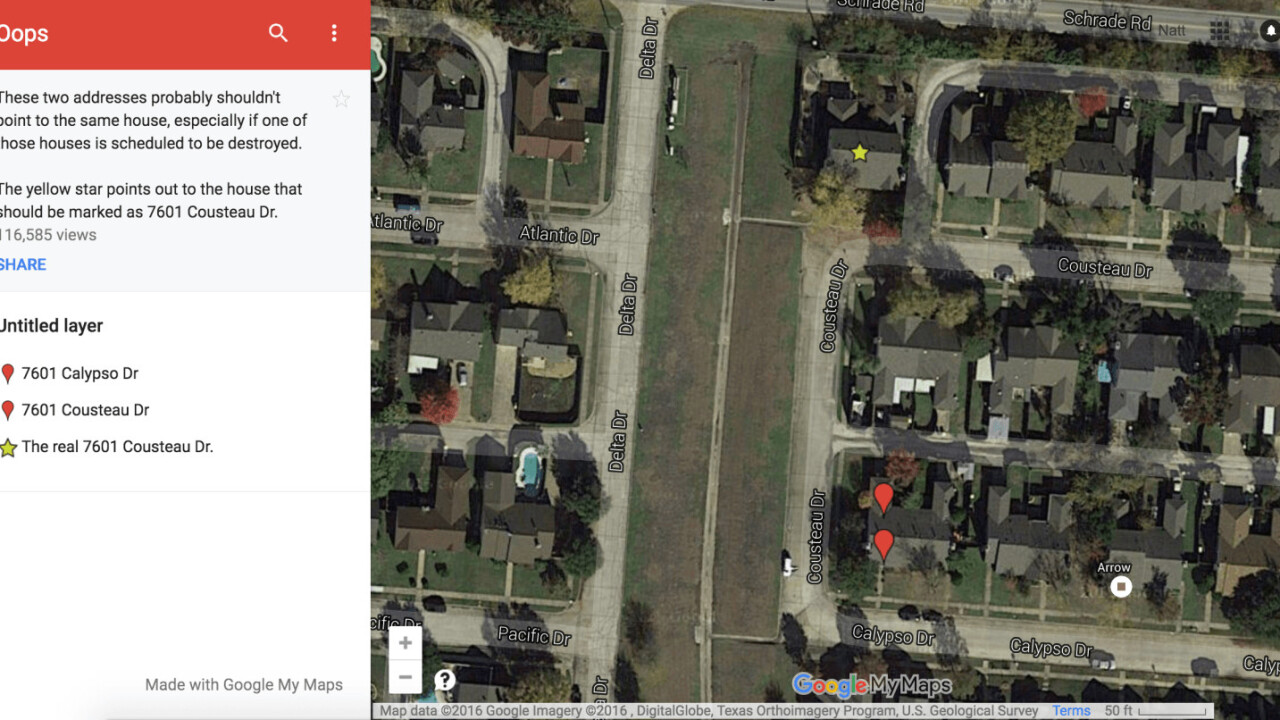Screen dimensions: 1280x720
Task: Zoom out with the minus button
Action: point(405,677)
